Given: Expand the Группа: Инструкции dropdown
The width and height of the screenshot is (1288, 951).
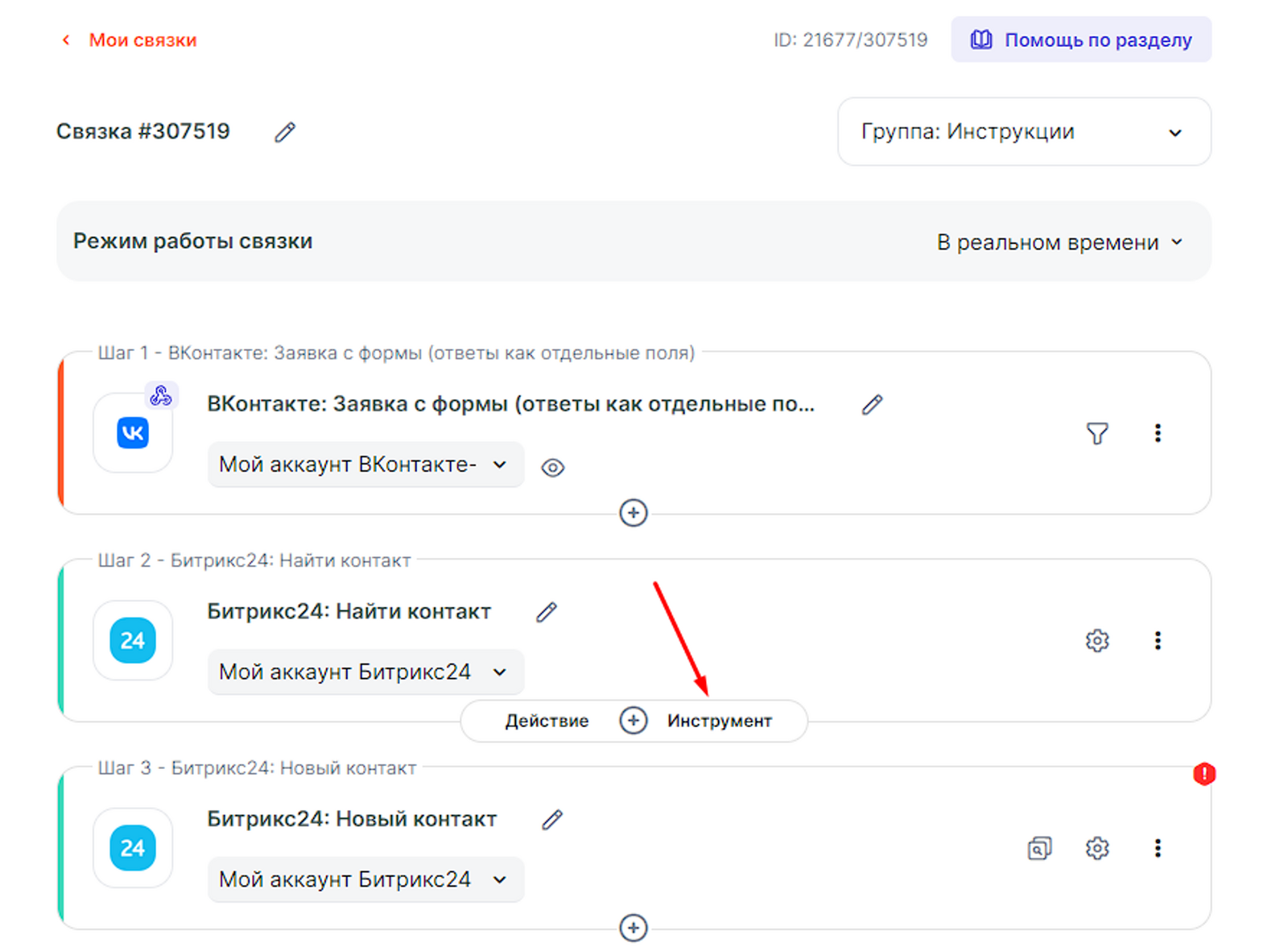Looking at the screenshot, I should [x=1023, y=132].
